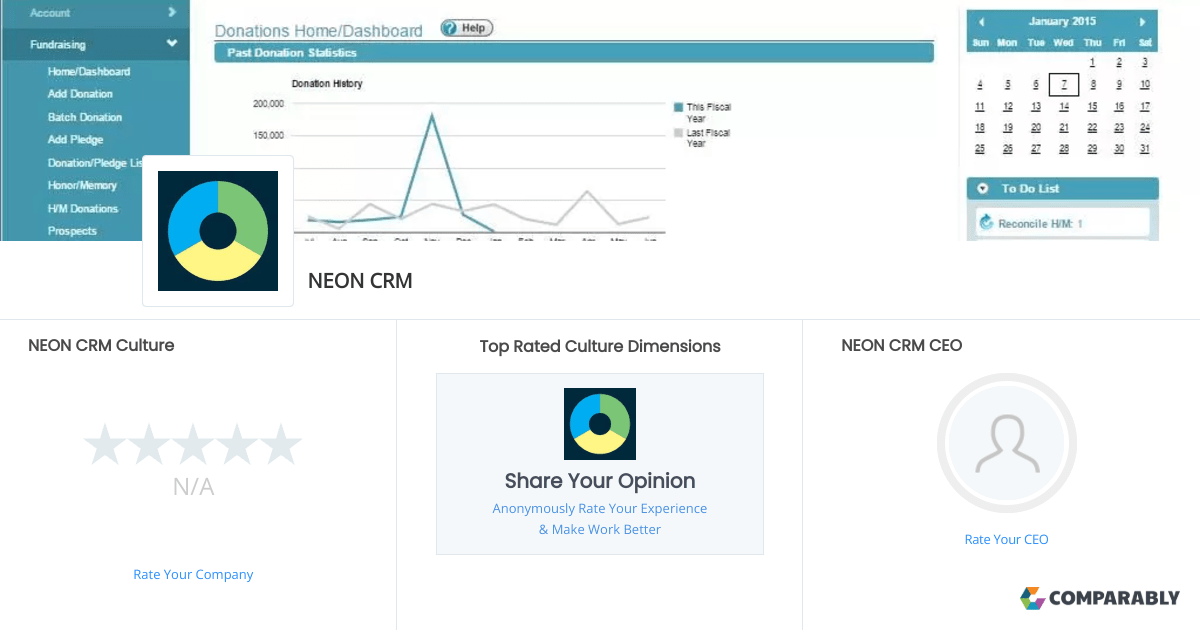Select January 1 in calendar

1092,62
